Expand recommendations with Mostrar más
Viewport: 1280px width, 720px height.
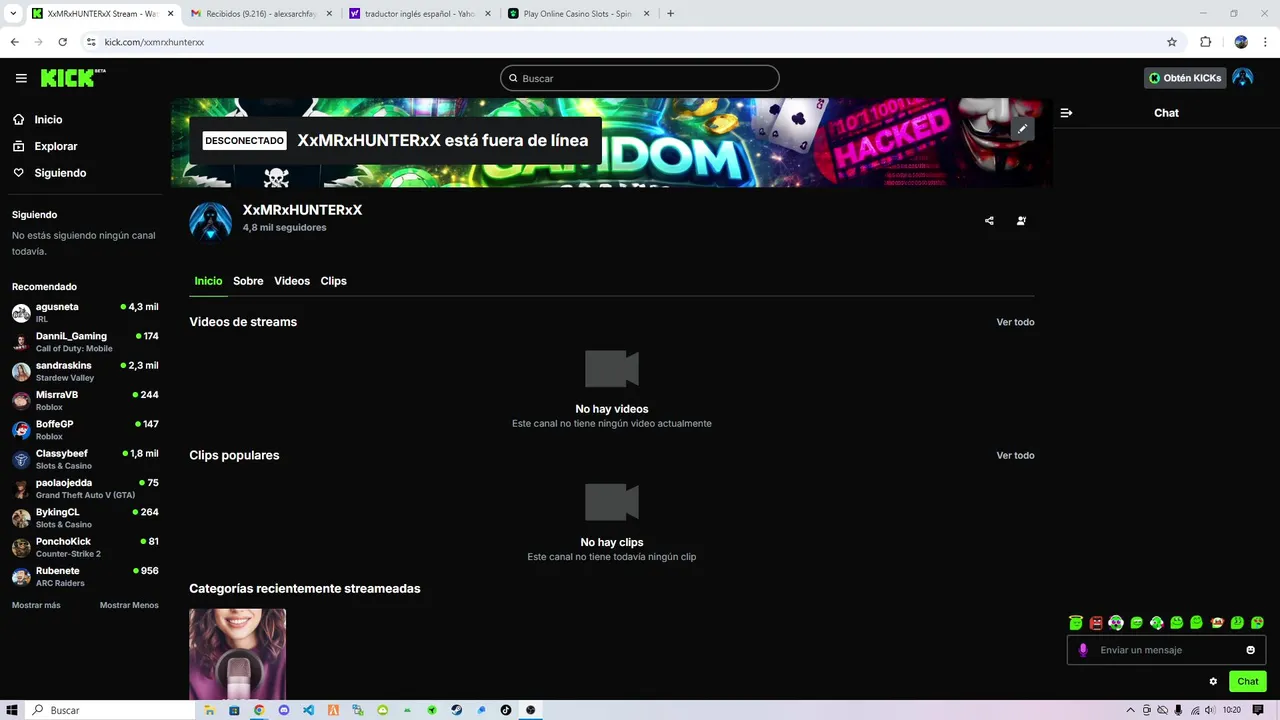(x=36, y=605)
